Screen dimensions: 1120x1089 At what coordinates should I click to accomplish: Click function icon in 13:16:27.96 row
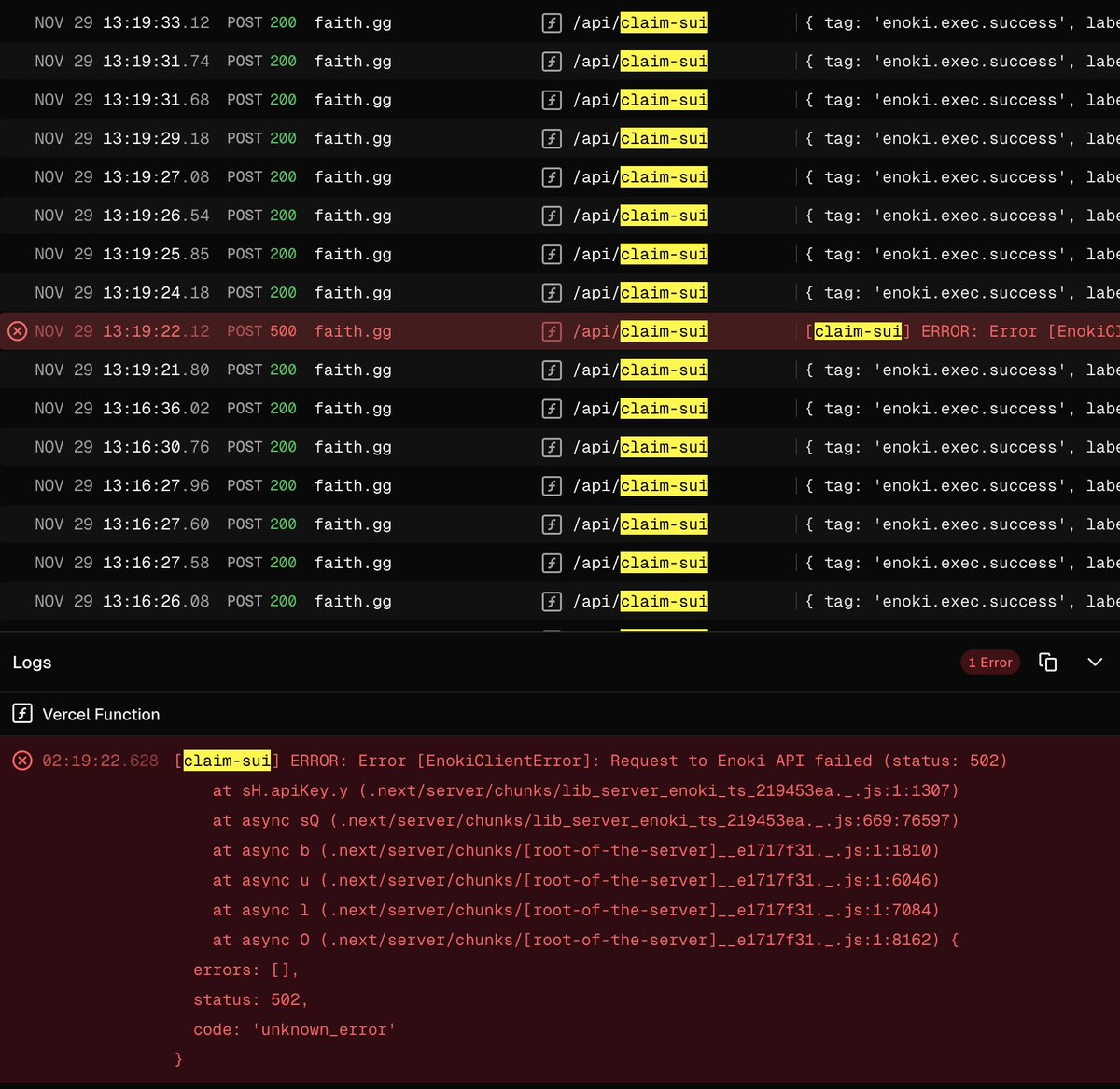point(552,486)
